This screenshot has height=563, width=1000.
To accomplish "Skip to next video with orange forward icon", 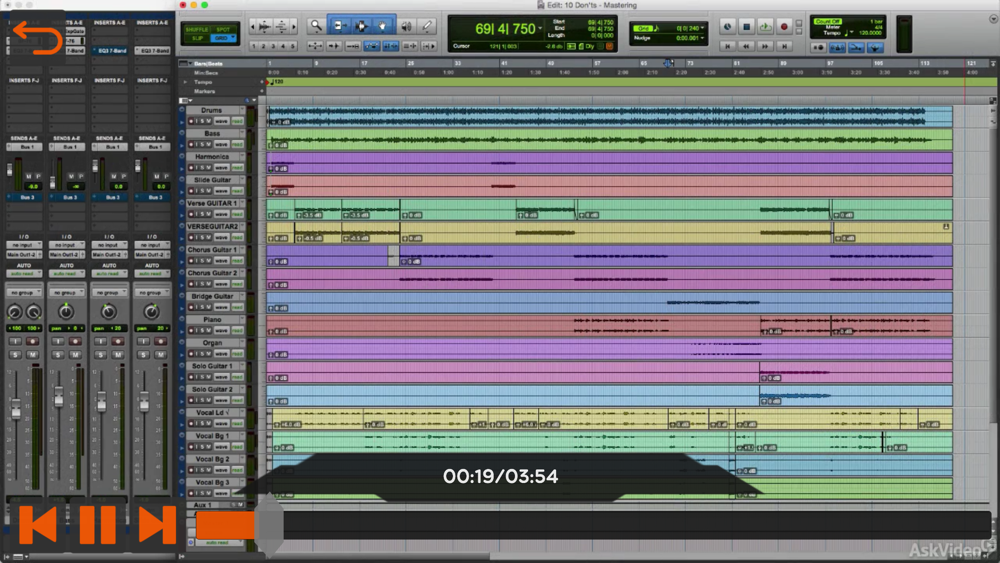I will [x=156, y=525].
